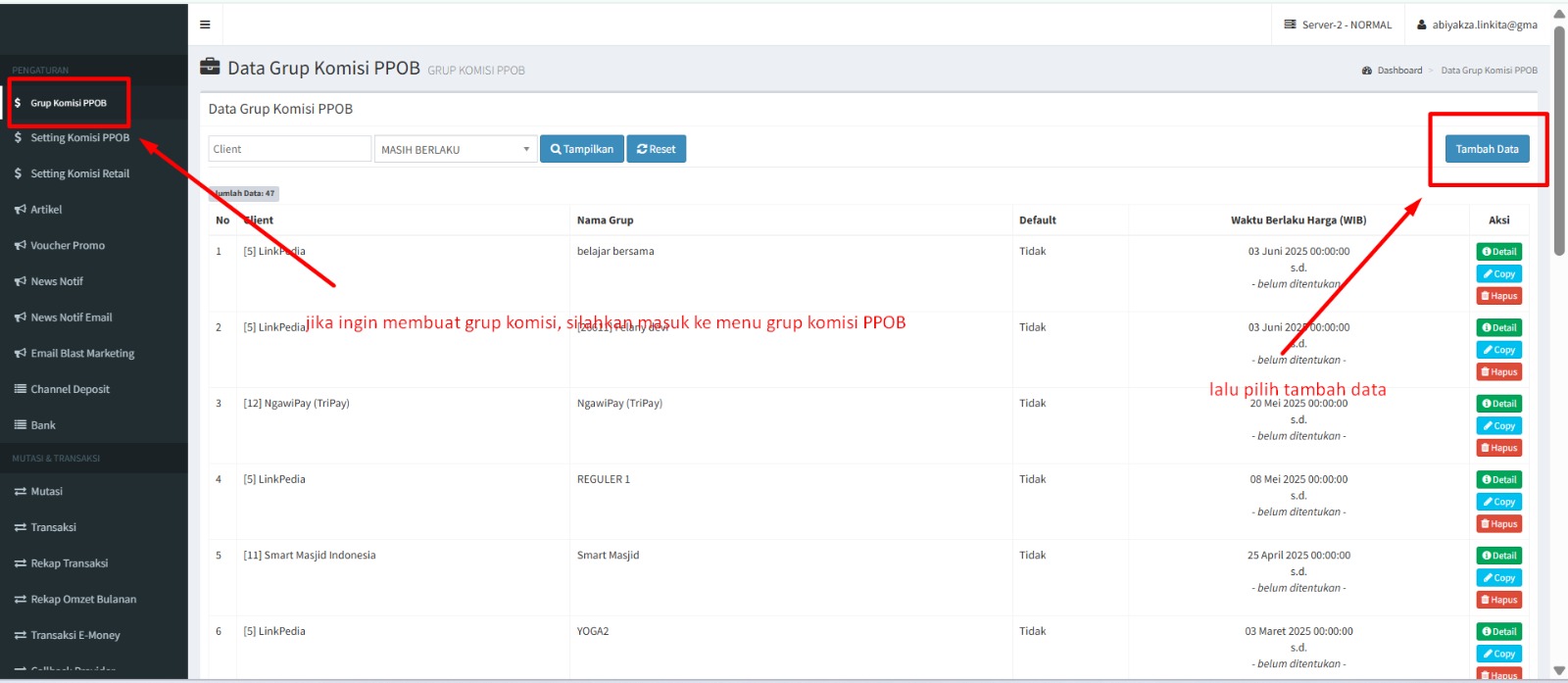Click Detail for belajar bersama row

(1499, 252)
